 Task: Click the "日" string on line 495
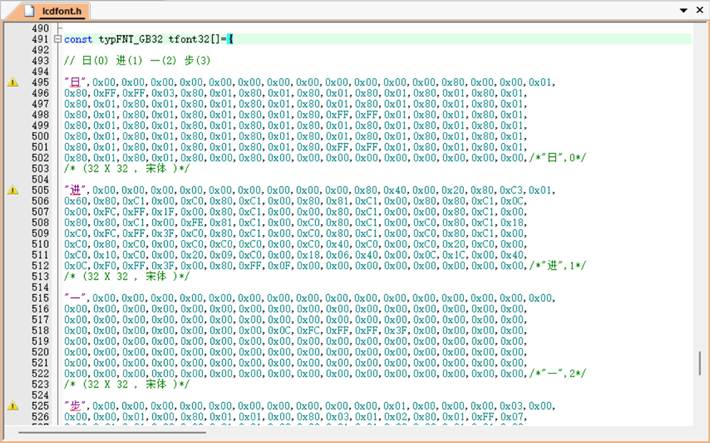(x=74, y=82)
